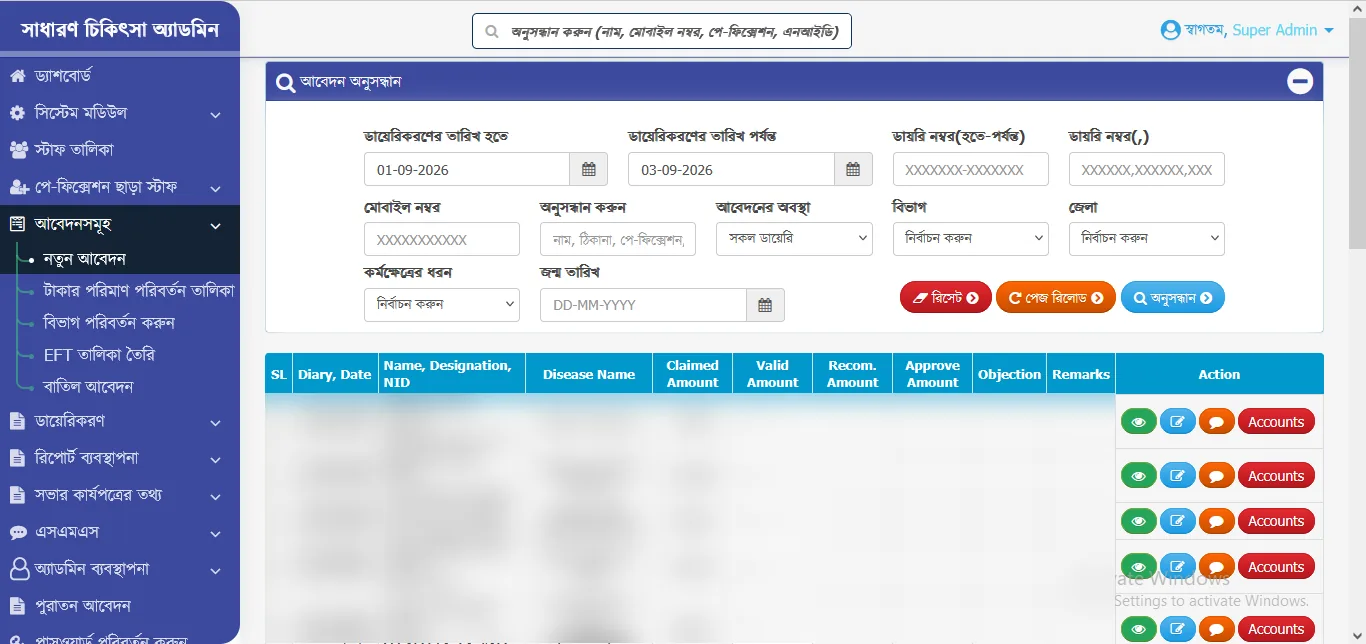Click the green eye view icon in first row
The width and height of the screenshot is (1366, 644).
[x=1138, y=422]
